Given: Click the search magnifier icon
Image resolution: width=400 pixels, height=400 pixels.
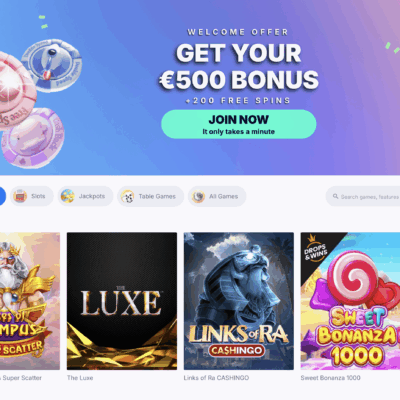Looking at the screenshot, I should 335,196.
